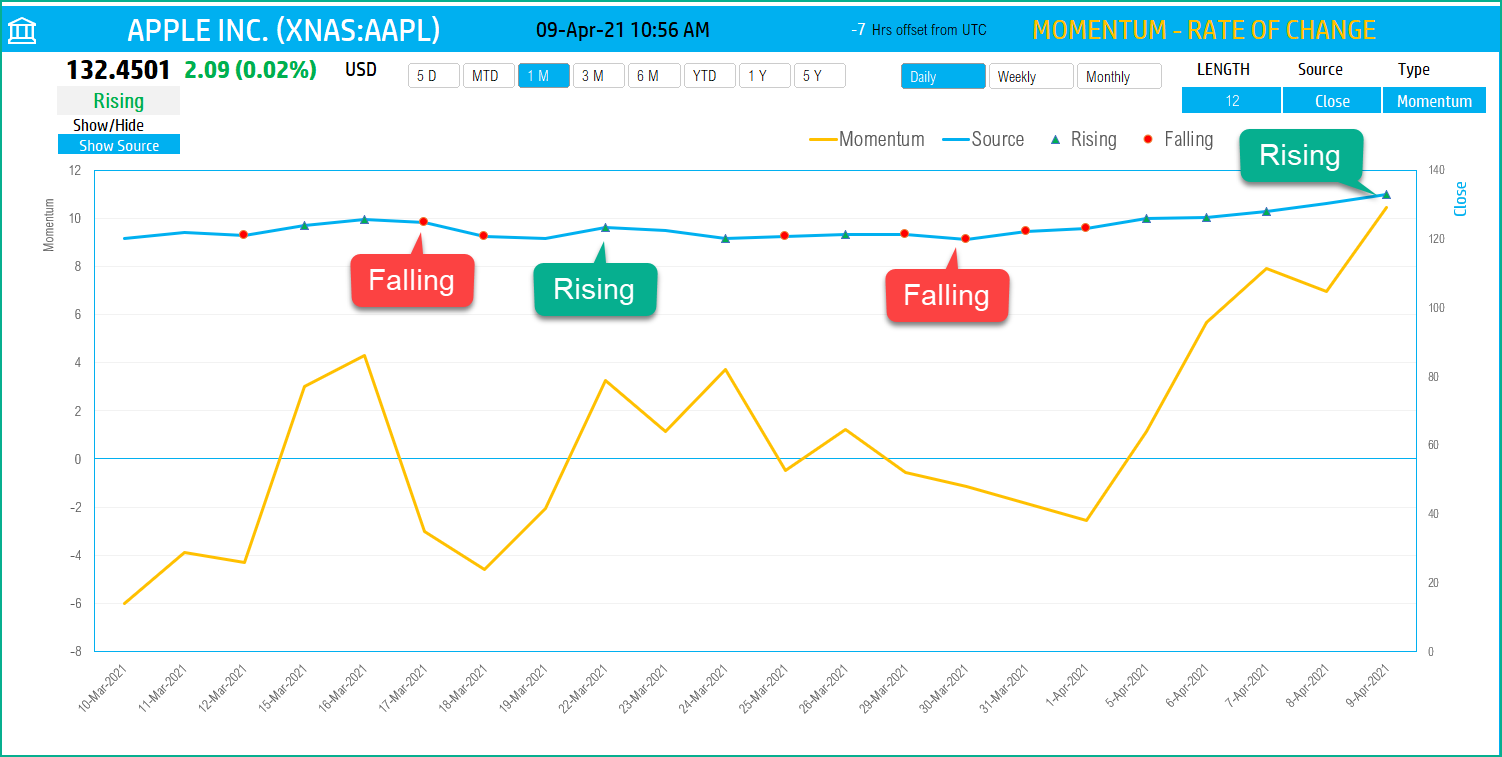Viewport: 1502px width, 757px height.
Task: Select the YTD time range
Action: click(710, 76)
